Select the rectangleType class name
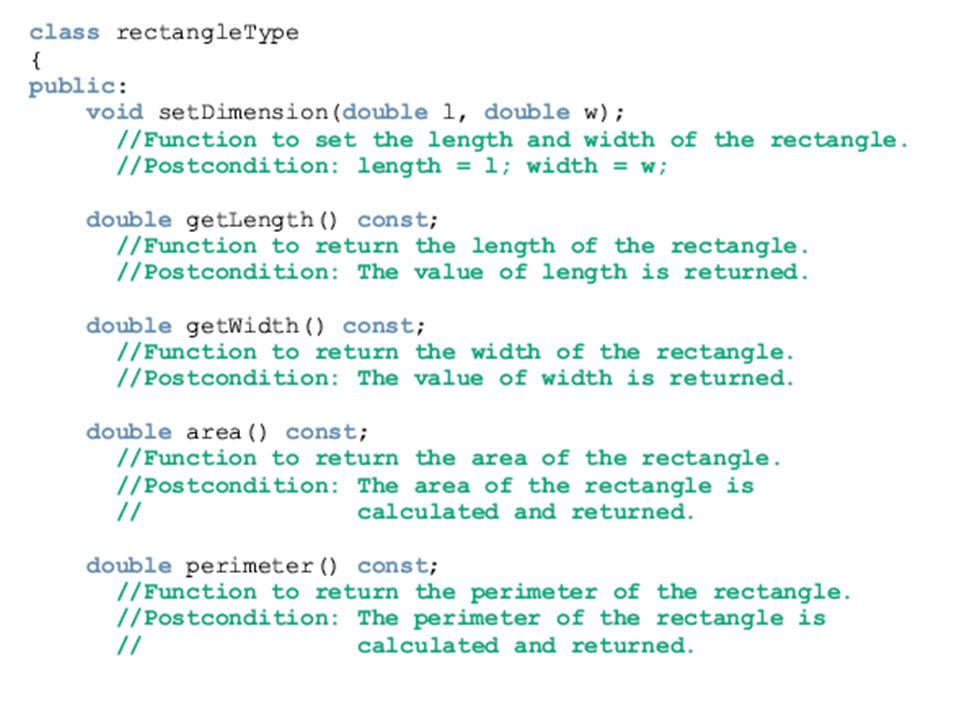Viewport: 960px width, 720px height. (208, 33)
